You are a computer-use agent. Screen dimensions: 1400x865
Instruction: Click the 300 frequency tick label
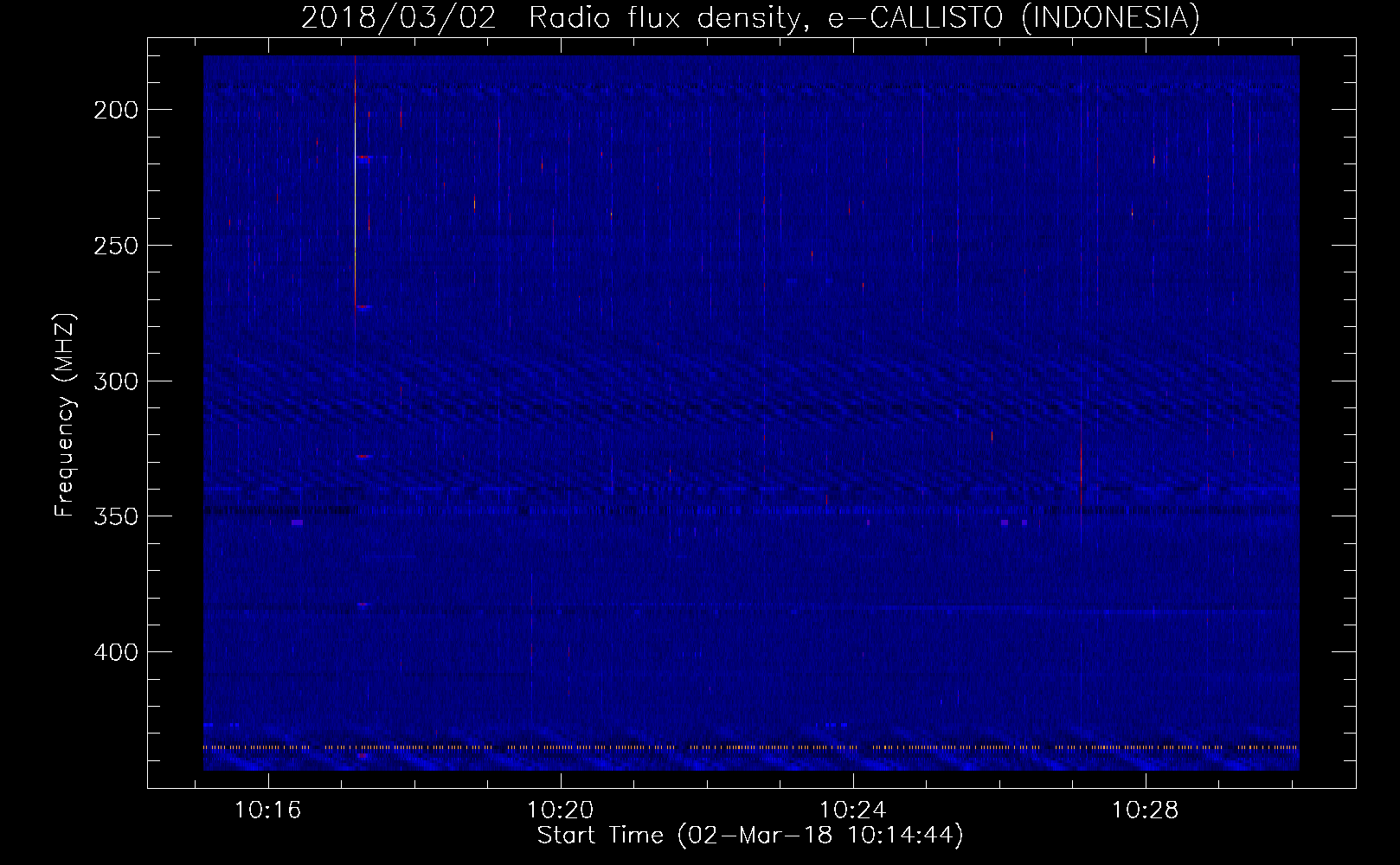coord(115,381)
